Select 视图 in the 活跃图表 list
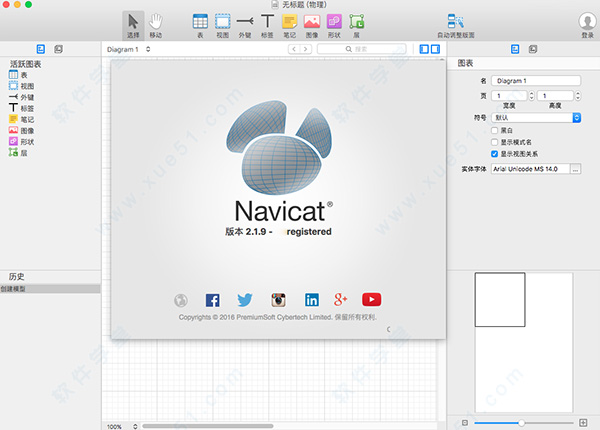Viewport: 600px width, 430px height. (x=21, y=86)
